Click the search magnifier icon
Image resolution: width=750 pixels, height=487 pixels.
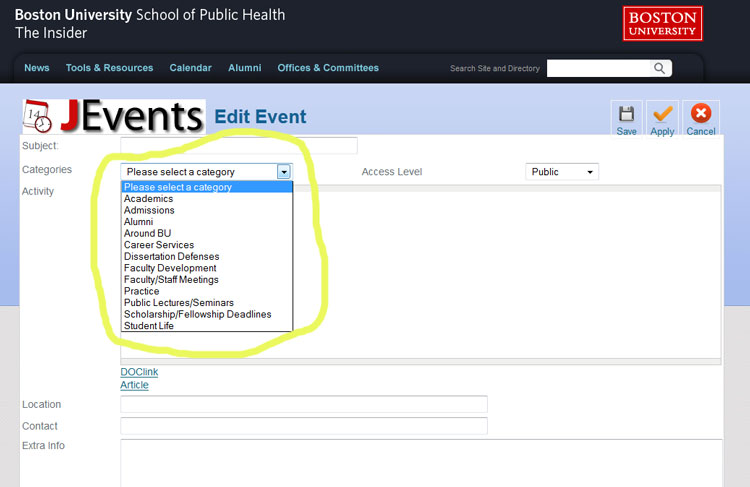click(x=660, y=68)
